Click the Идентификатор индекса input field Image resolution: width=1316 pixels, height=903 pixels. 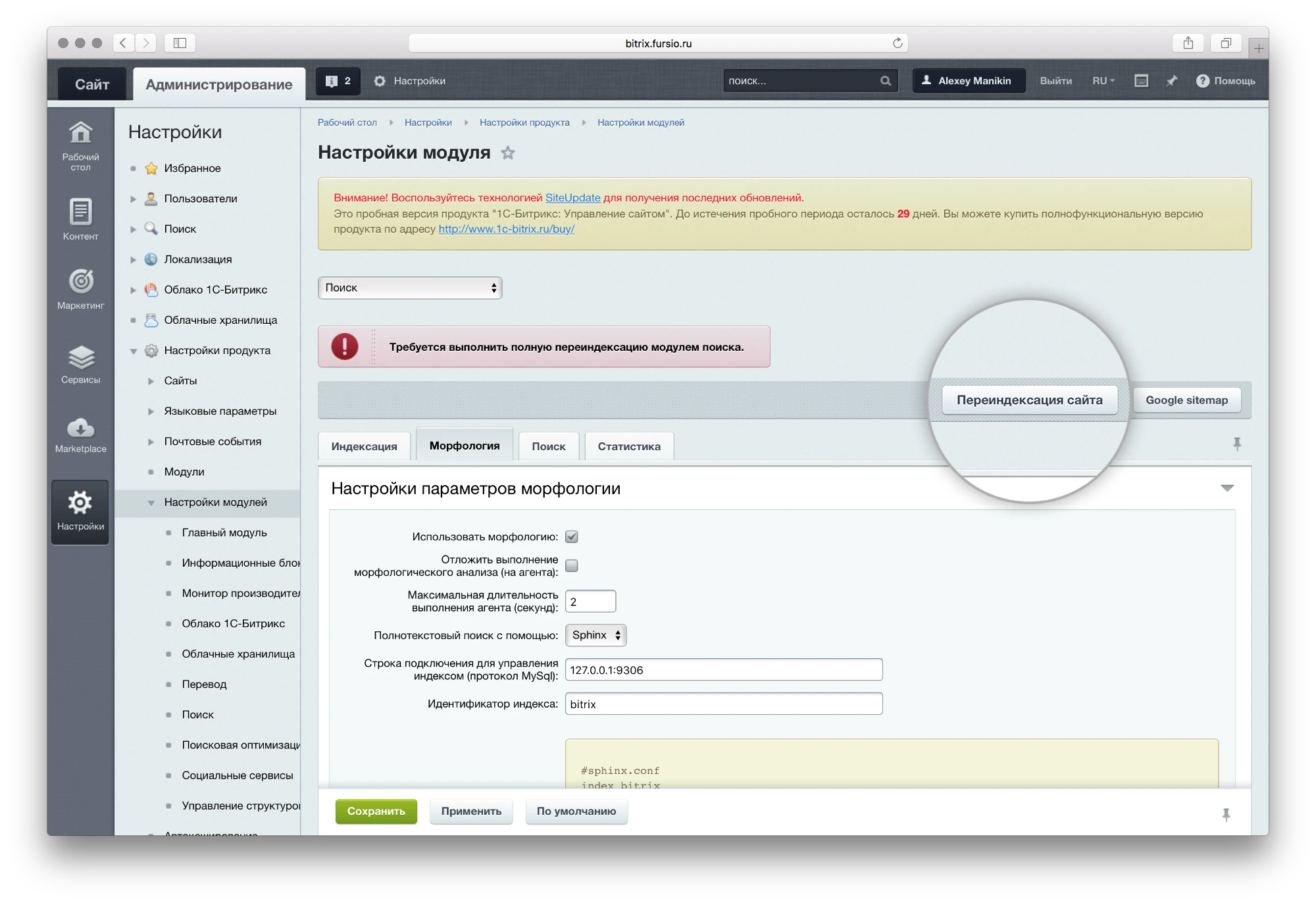[x=723, y=704]
